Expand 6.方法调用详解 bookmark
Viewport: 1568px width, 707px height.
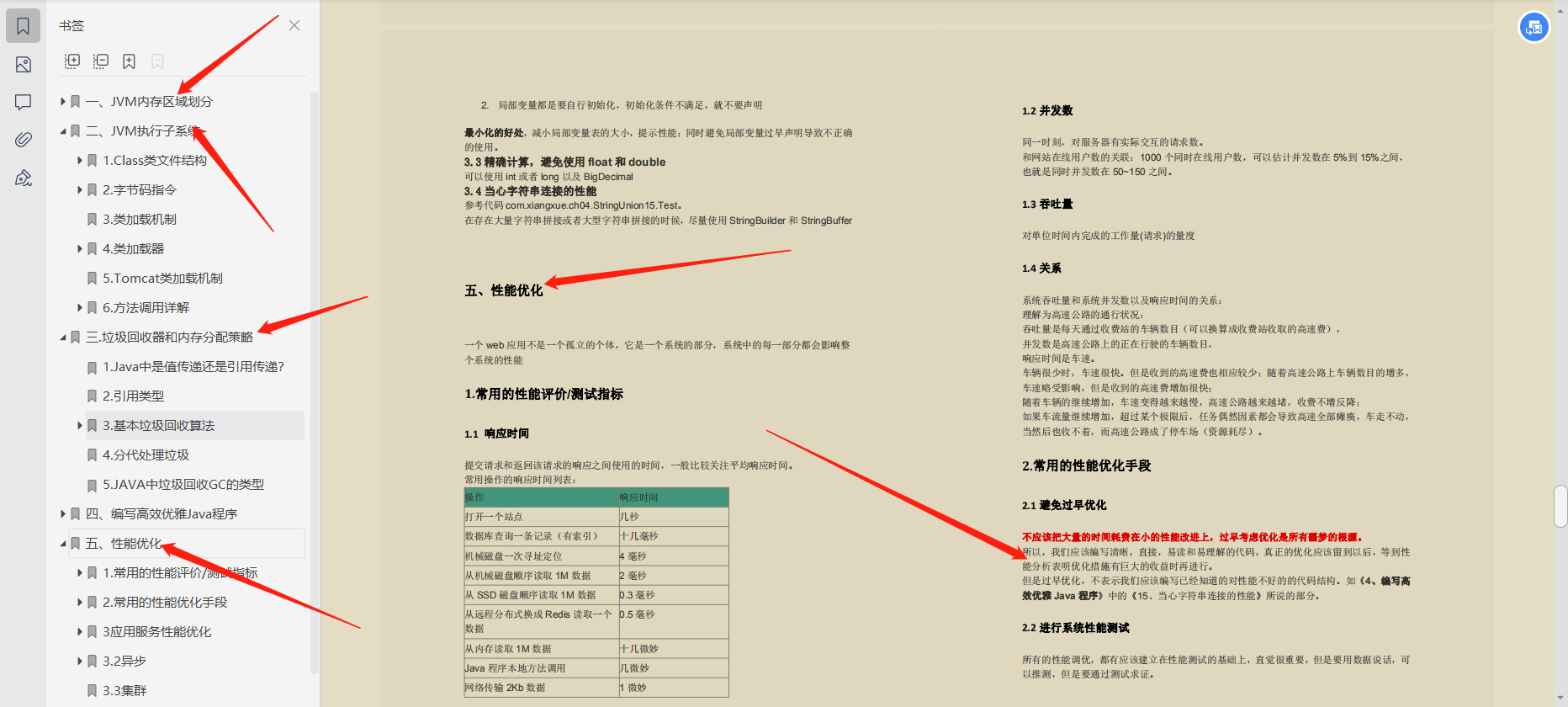(x=80, y=308)
